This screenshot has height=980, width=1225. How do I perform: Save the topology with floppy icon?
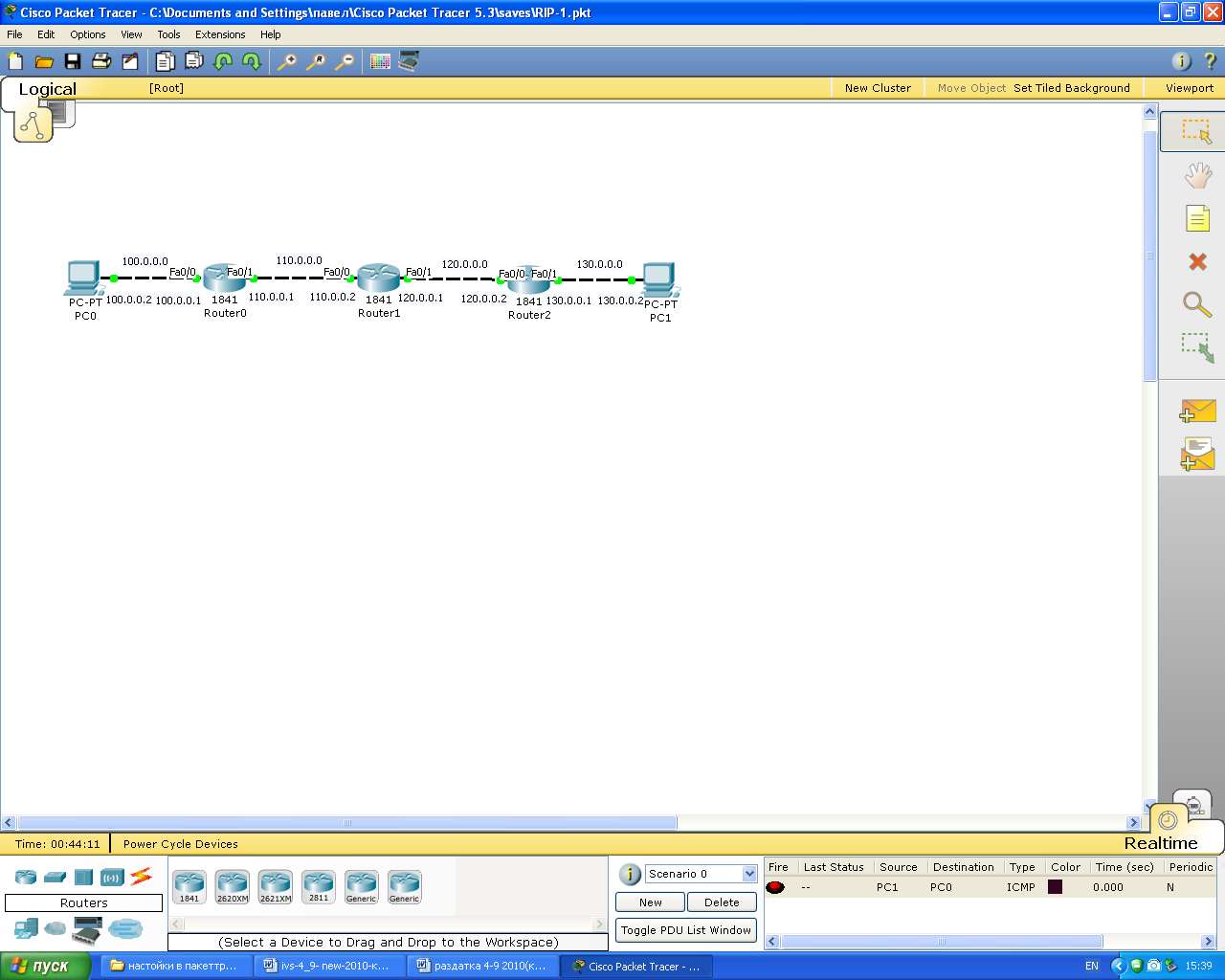[x=73, y=61]
